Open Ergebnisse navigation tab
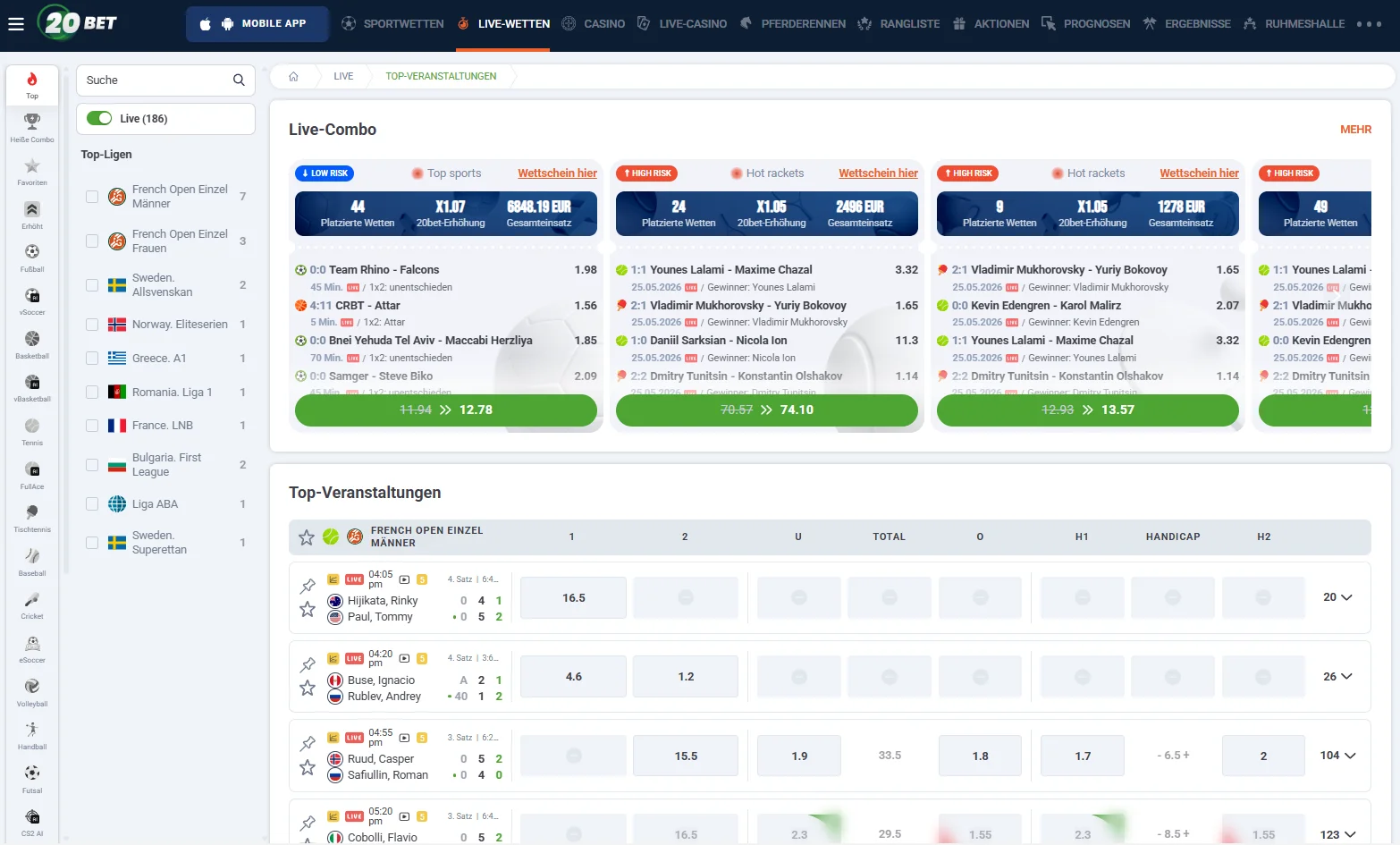 1186,24
